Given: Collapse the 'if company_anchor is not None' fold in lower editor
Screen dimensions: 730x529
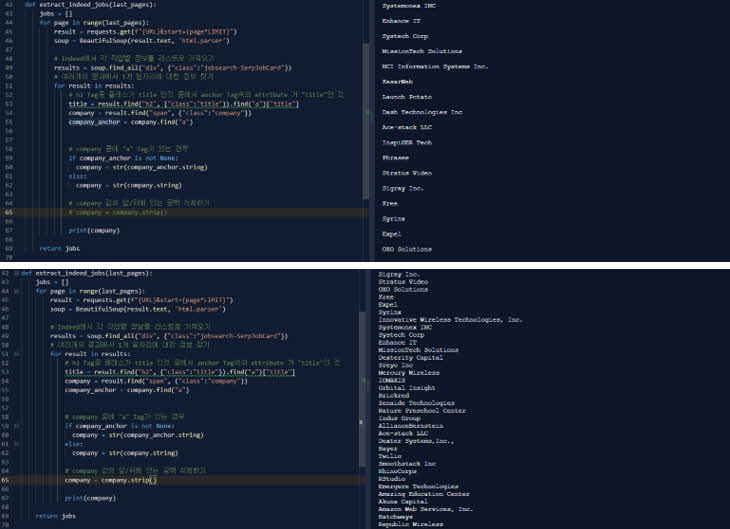Looking at the screenshot, I should (16, 426).
